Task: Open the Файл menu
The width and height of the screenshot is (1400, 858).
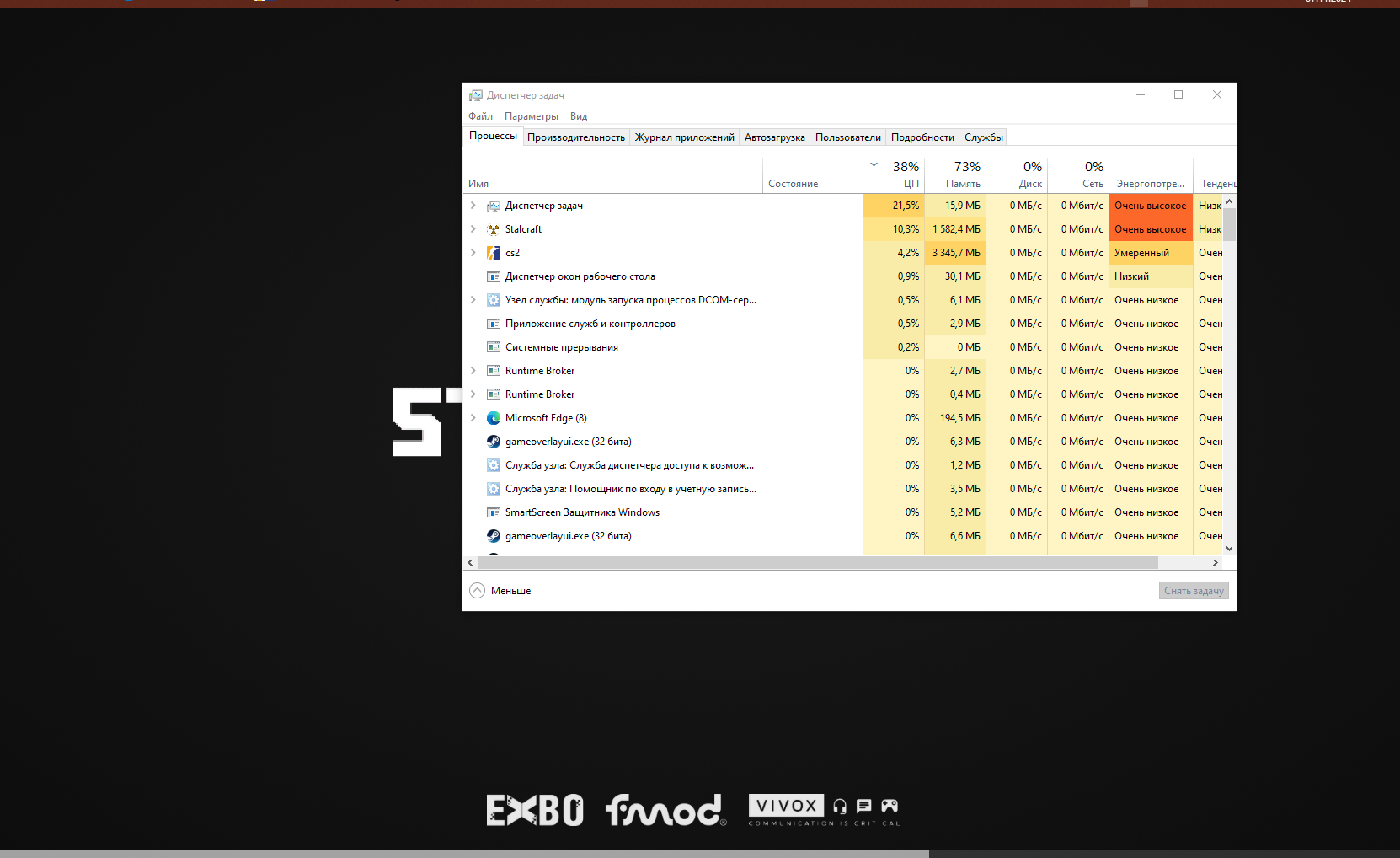Action: tap(481, 116)
